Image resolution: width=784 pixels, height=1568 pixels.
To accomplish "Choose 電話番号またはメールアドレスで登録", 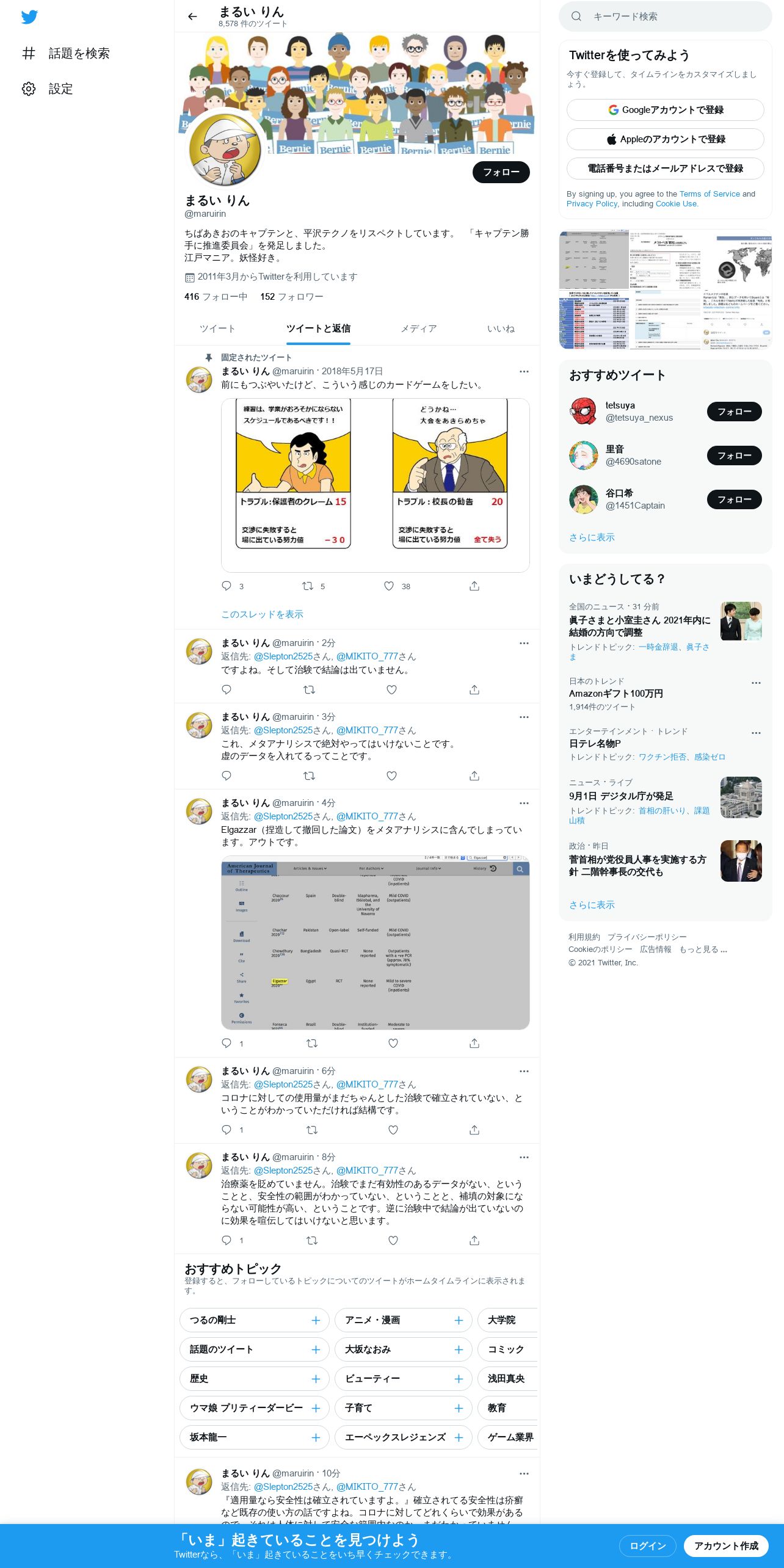I will click(665, 169).
